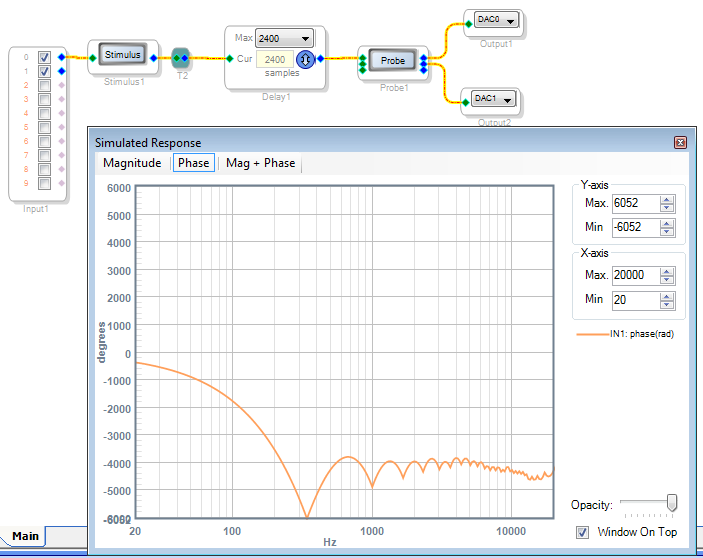Click the Opacity slider handle
This screenshot has width=703, height=558.
pyautogui.click(x=671, y=503)
